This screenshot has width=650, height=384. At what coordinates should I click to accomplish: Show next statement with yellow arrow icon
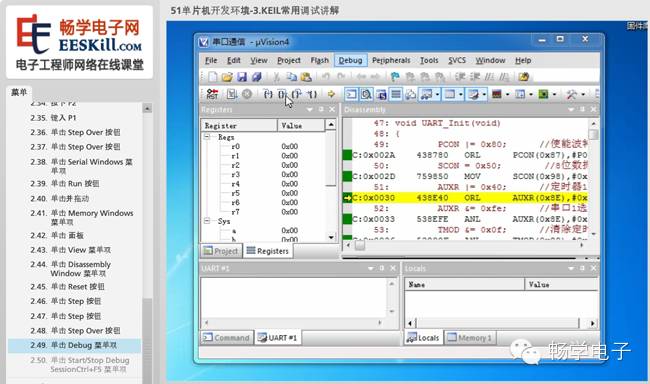pos(331,94)
